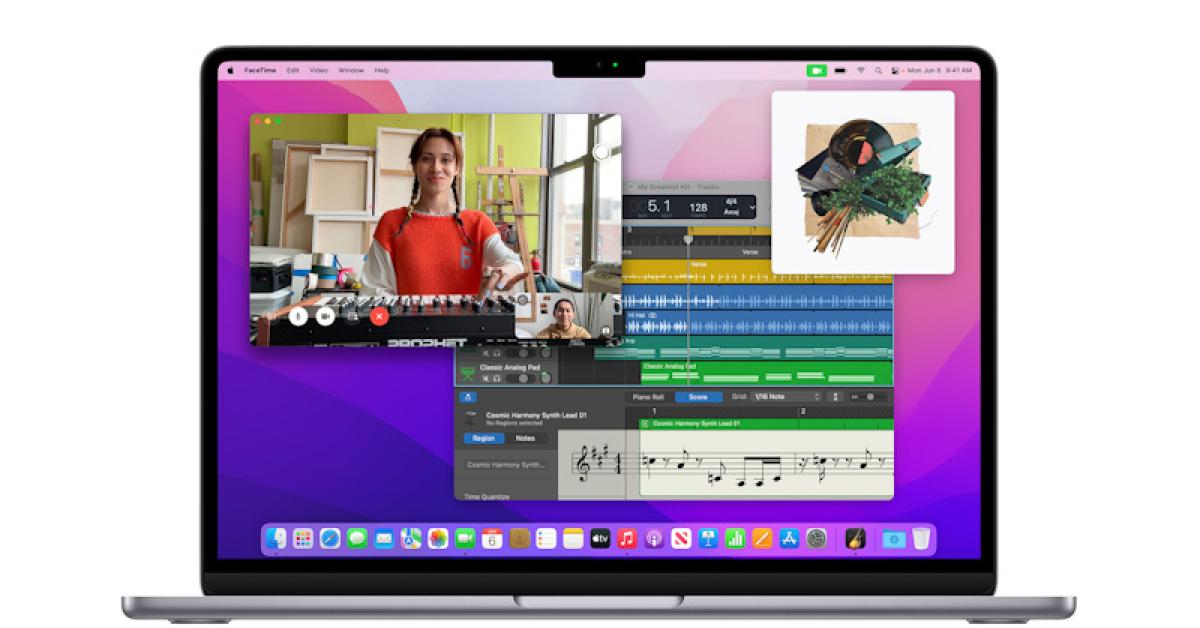Image resolution: width=1200 pixels, height=628 pixels.
Task: Open Pages app in the Dock
Action: click(762, 538)
